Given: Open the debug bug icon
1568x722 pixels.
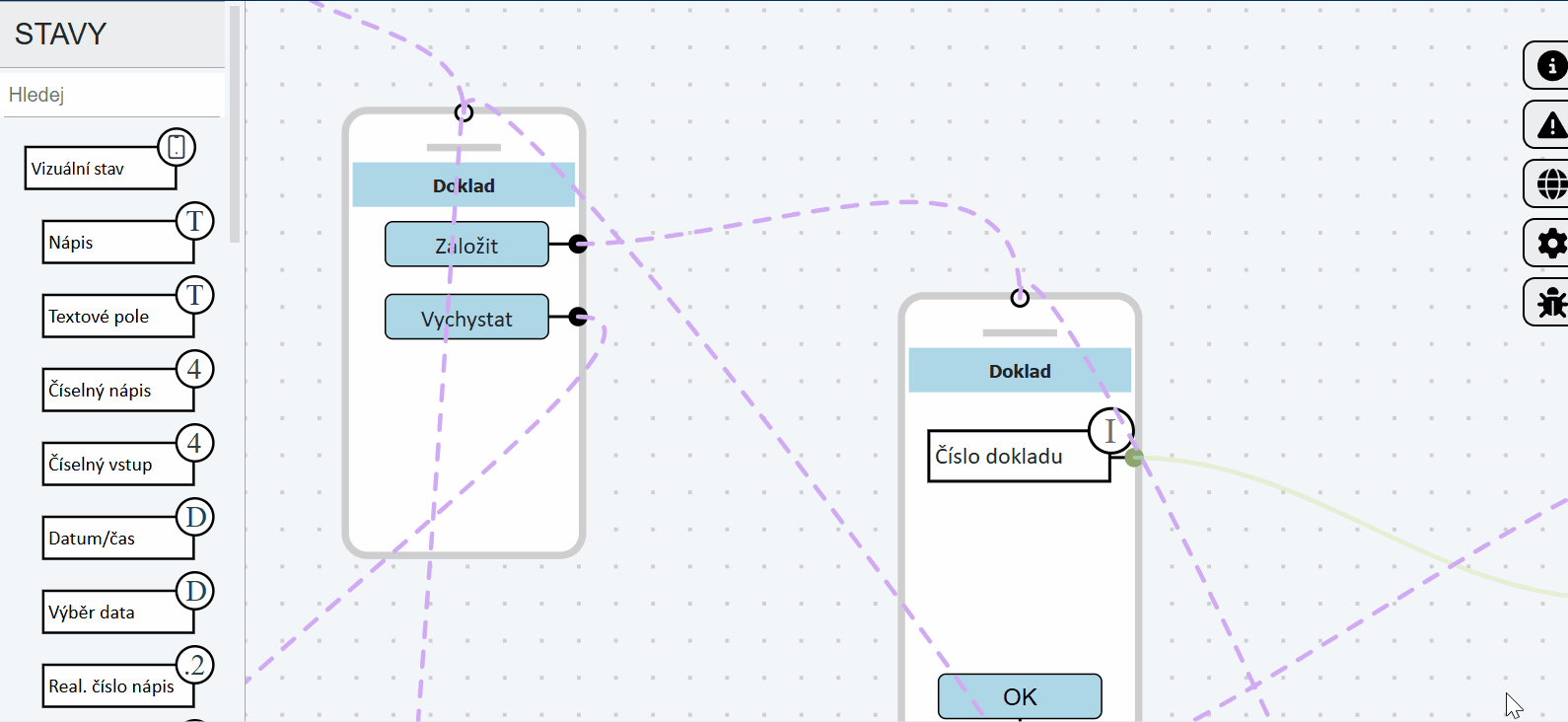Looking at the screenshot, I should [1551, 303].
